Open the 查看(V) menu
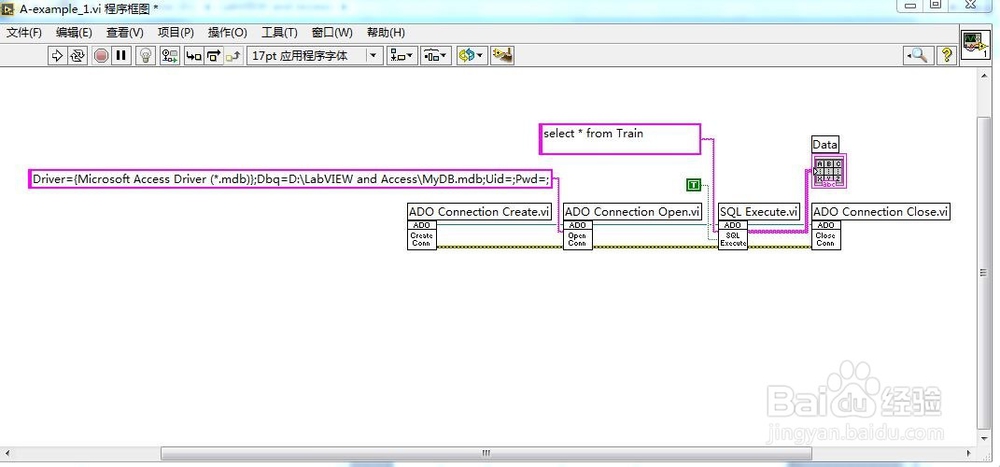 click(x=125, y=33)
